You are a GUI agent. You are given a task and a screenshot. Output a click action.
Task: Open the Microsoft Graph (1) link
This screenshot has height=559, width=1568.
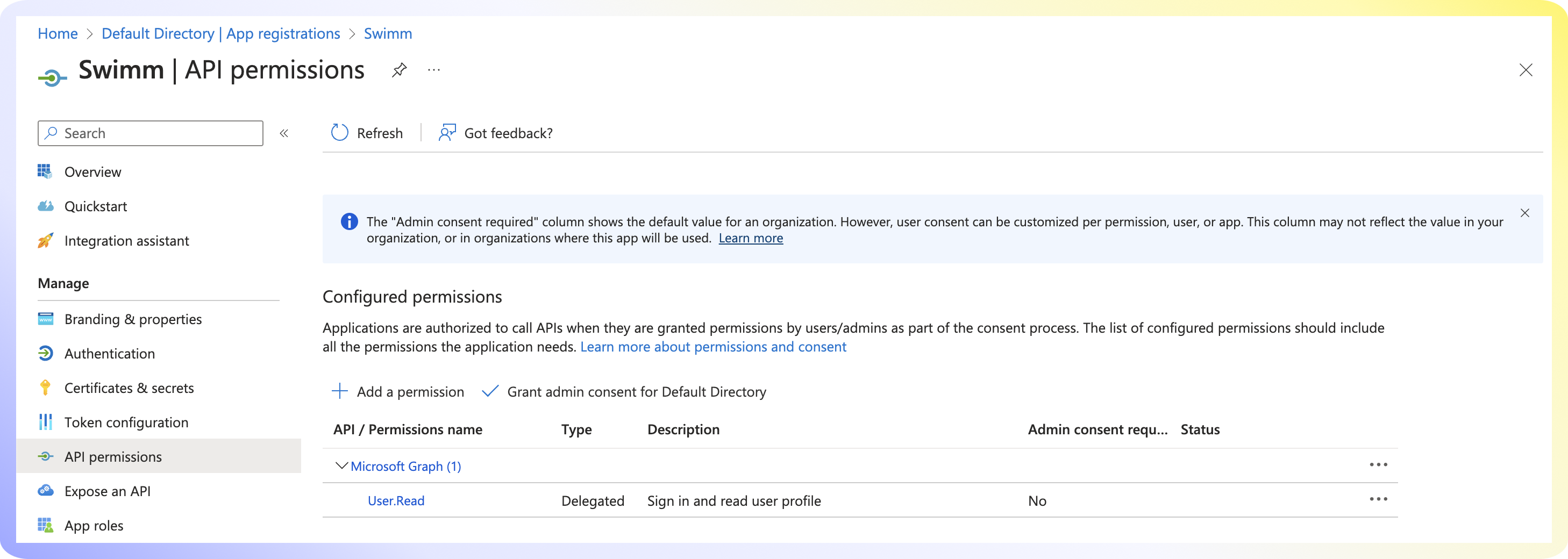tap(406, 467)
